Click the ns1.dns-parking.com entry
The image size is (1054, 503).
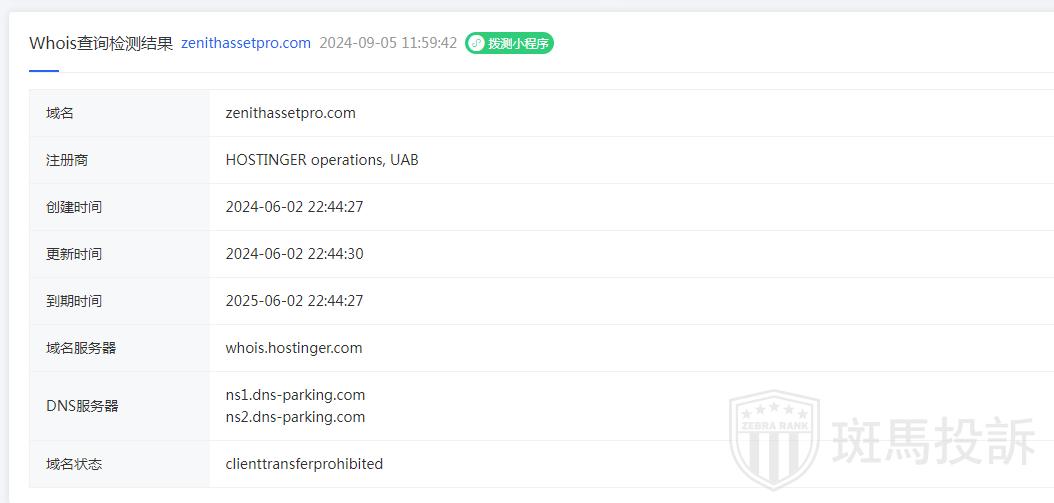tap(295, 395)
